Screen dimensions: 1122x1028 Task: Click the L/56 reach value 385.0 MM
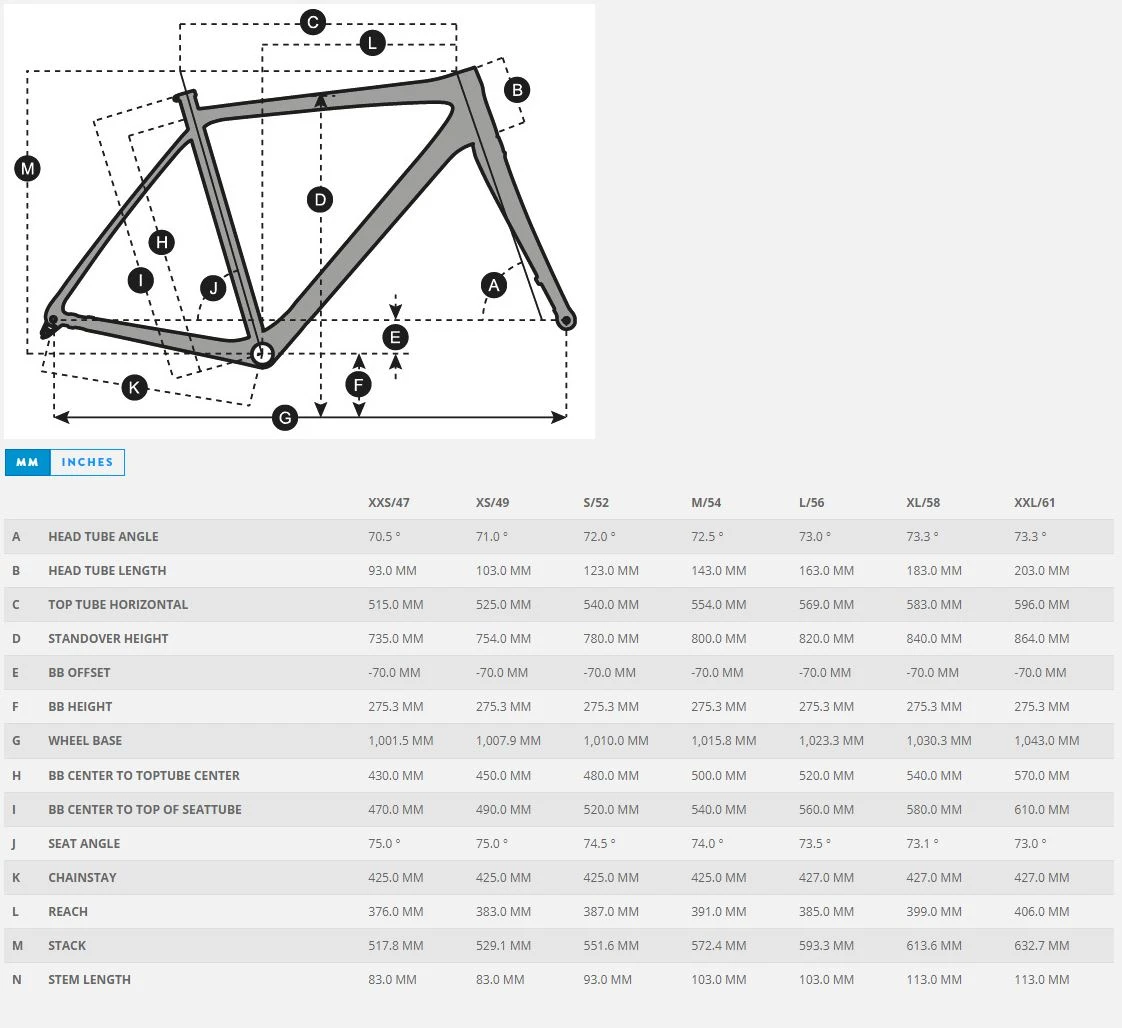[826, 911]
